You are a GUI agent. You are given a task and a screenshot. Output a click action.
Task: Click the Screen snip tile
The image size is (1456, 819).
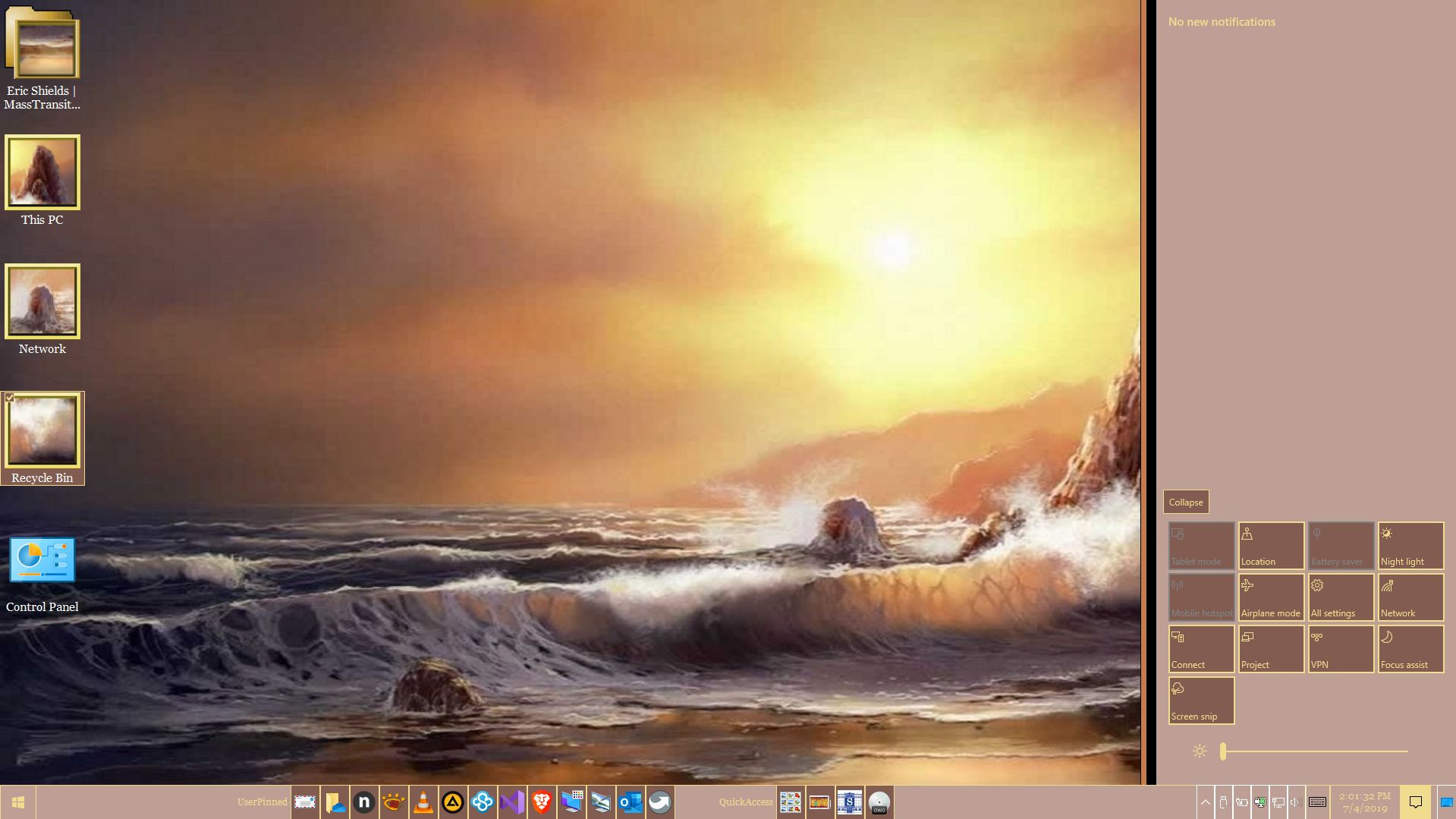coord(1202,701)
